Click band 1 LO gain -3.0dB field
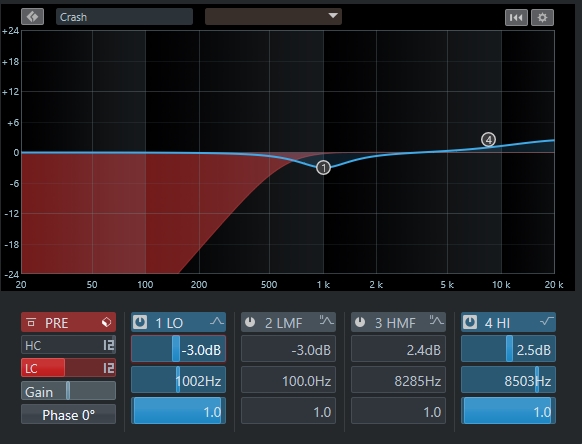The height and width of the screenshot is (444, 582). click(179, 349)
